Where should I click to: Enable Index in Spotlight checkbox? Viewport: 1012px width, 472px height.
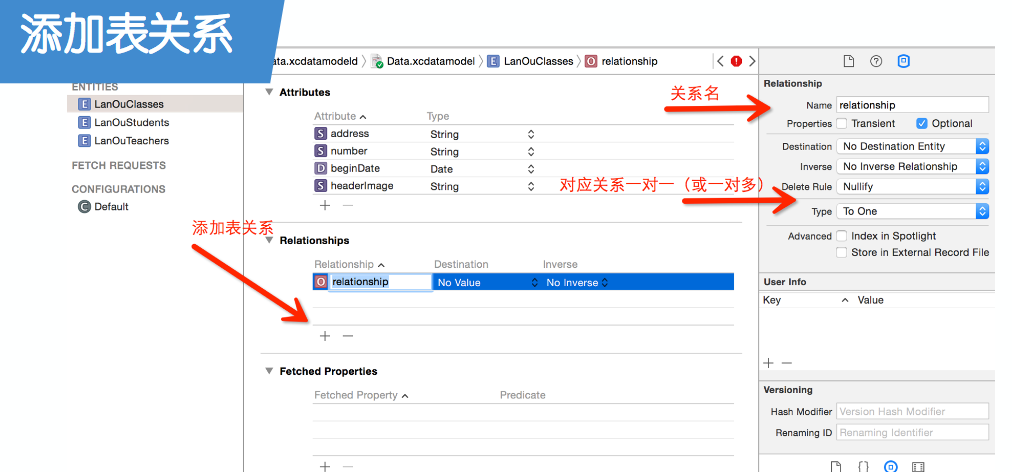842,236
